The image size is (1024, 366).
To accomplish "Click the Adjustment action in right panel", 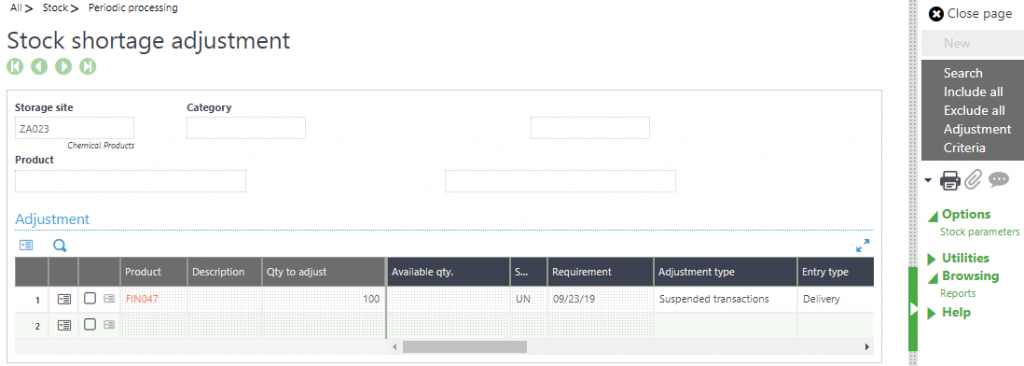I will [x=977, y=129].
